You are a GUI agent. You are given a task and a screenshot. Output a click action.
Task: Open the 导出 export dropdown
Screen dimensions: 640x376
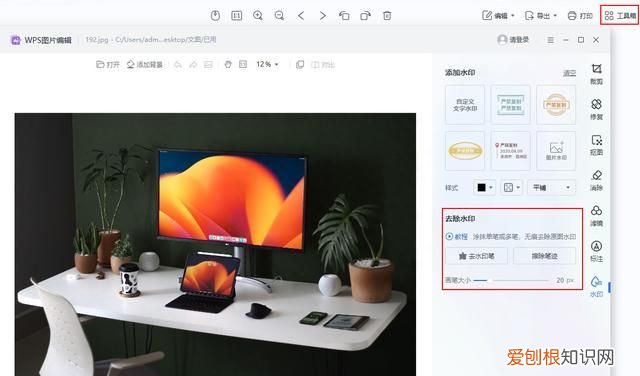tap(541, 16)
